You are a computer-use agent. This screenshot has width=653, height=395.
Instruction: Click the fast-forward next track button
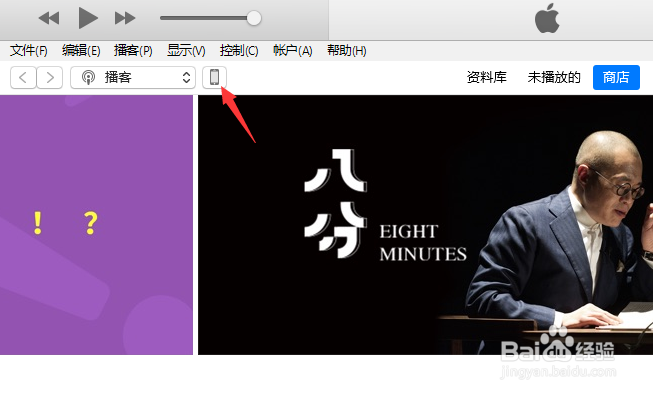pyautogui.click(x=125, y=18)
